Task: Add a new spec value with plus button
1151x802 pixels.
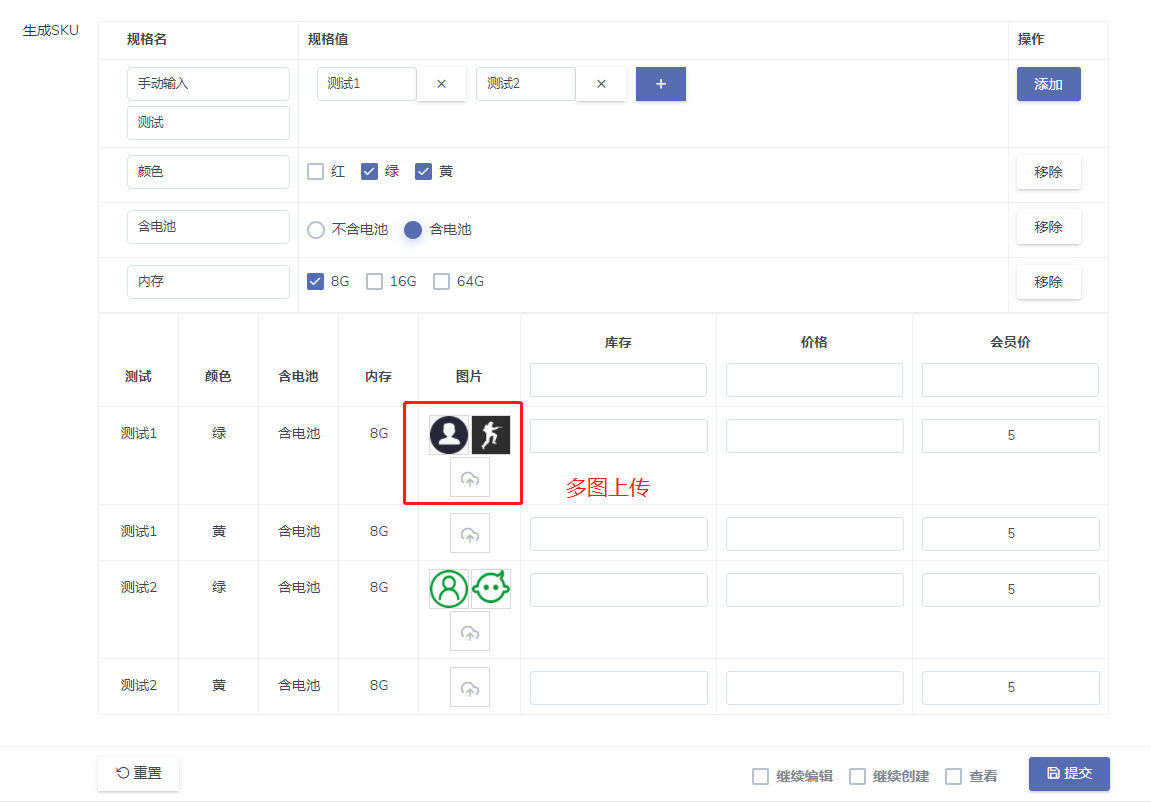Action: tap(661, 84)
